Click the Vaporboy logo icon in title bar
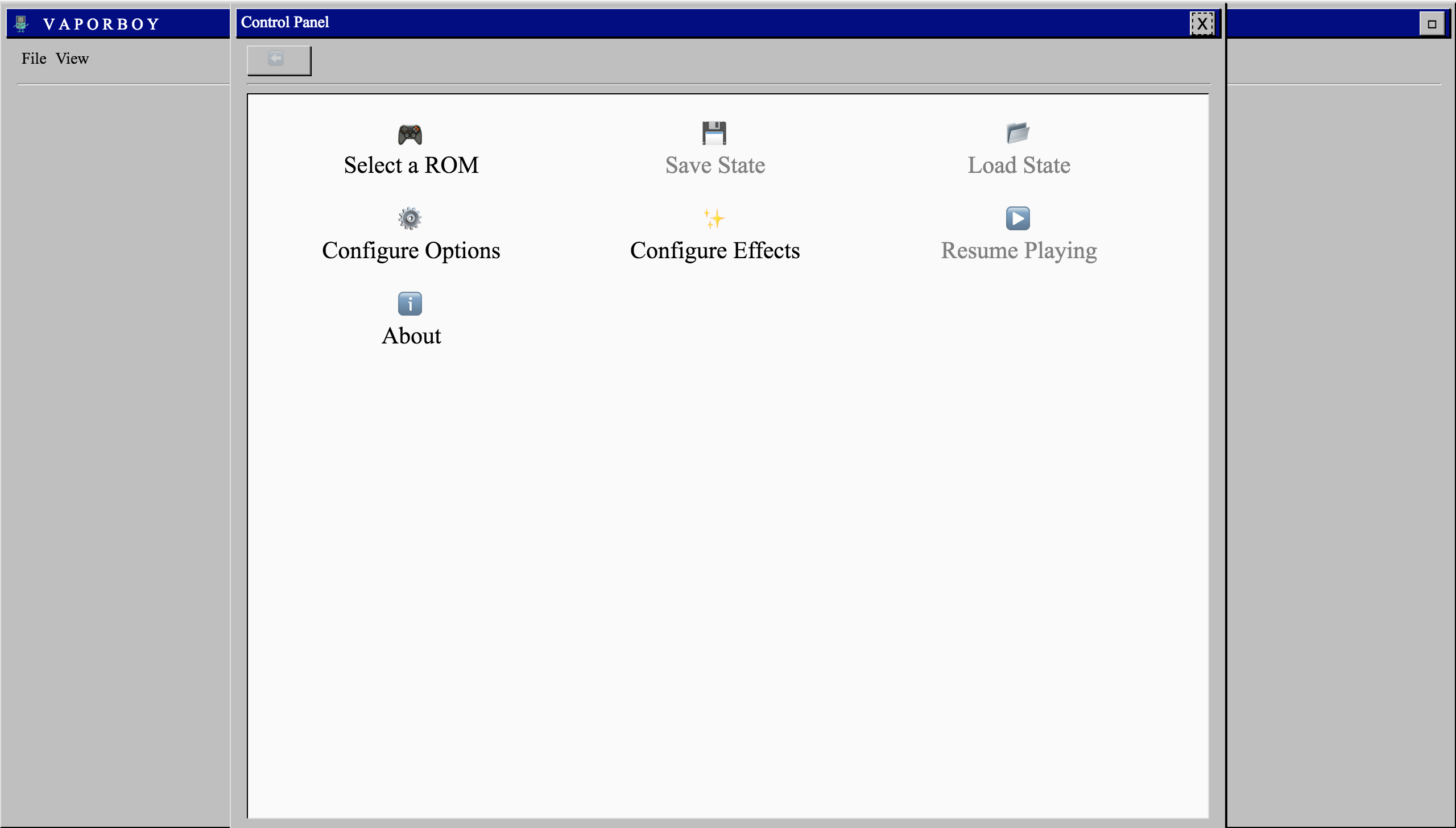The width and height of the screenshot is (1456, 828). [21, 24]
